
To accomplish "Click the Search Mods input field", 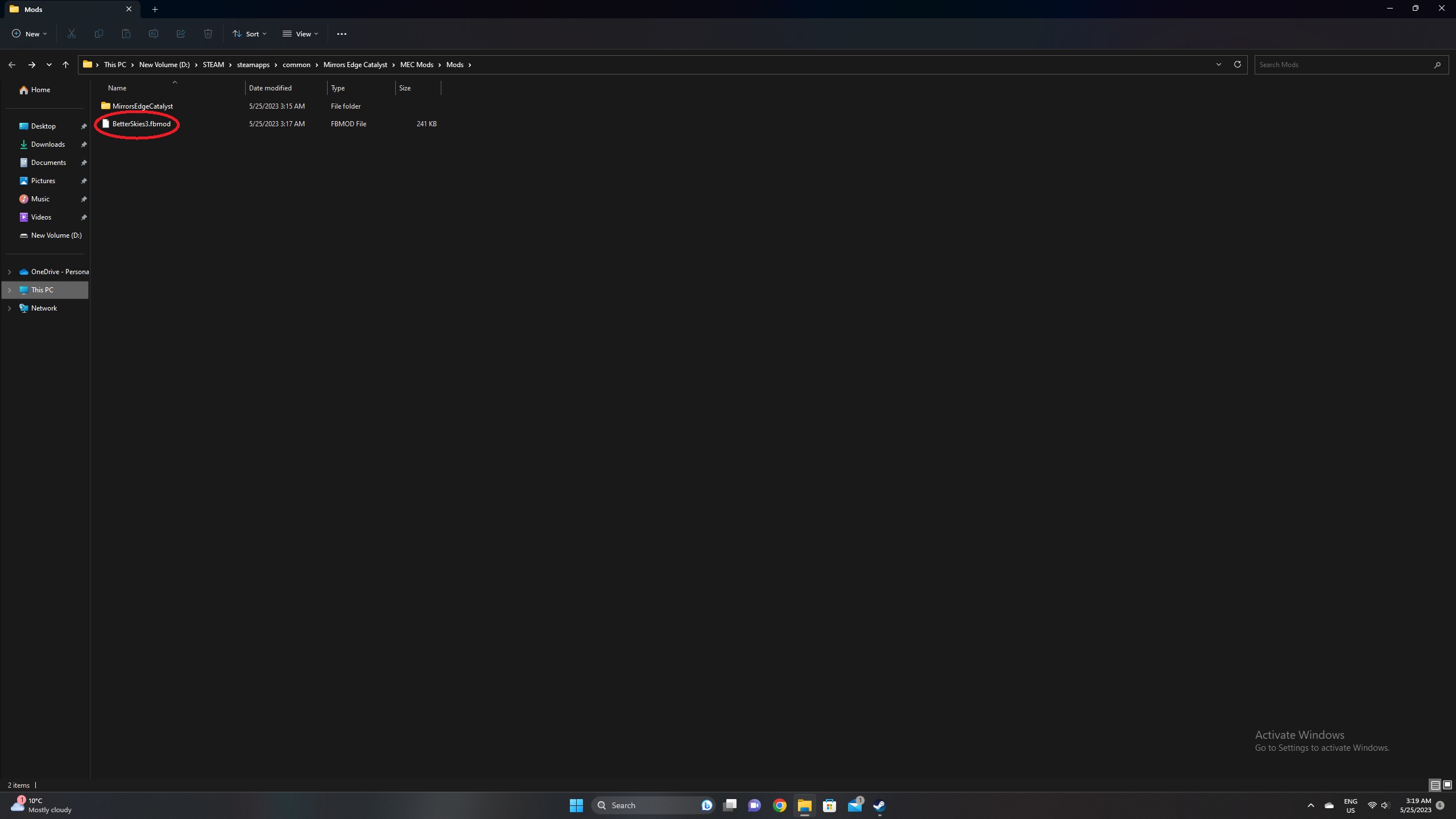I will tap(1342, 65).
